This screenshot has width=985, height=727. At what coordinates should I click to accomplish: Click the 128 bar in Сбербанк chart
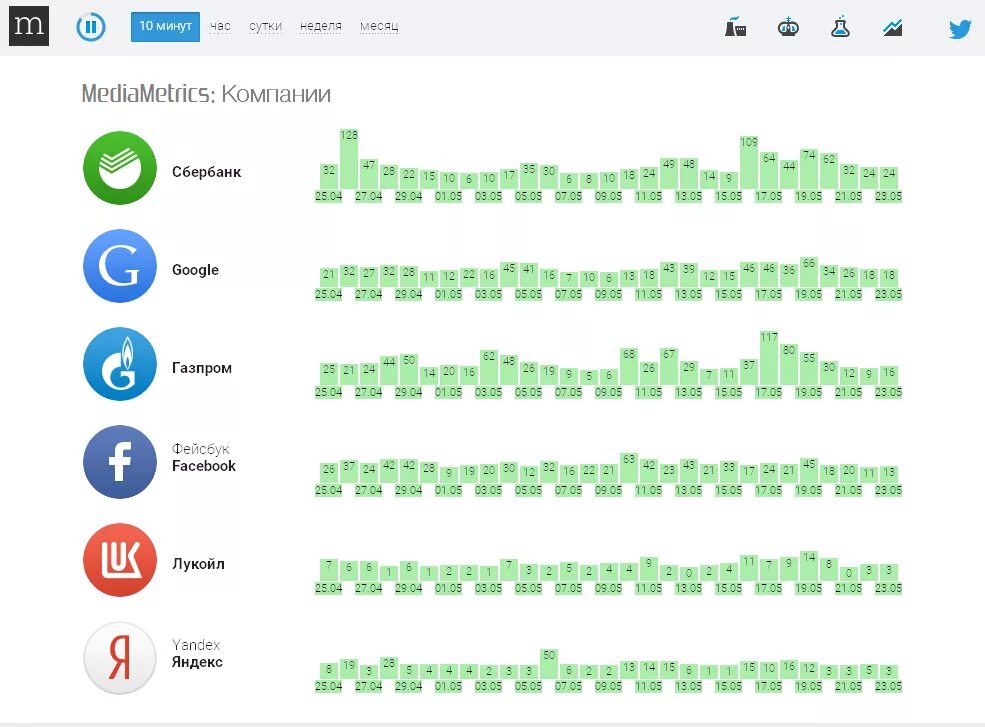[x=349, y=159]
